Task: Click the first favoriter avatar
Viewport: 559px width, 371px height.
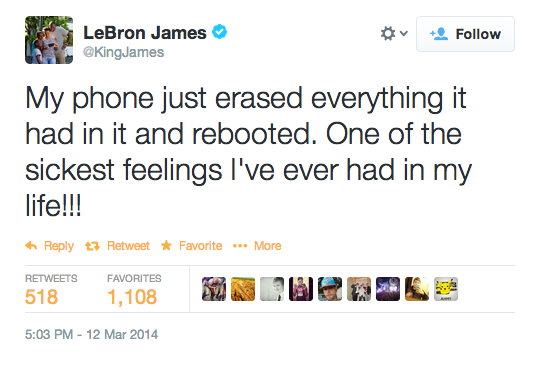Action: pyautogui.click(x=214, y=289)
